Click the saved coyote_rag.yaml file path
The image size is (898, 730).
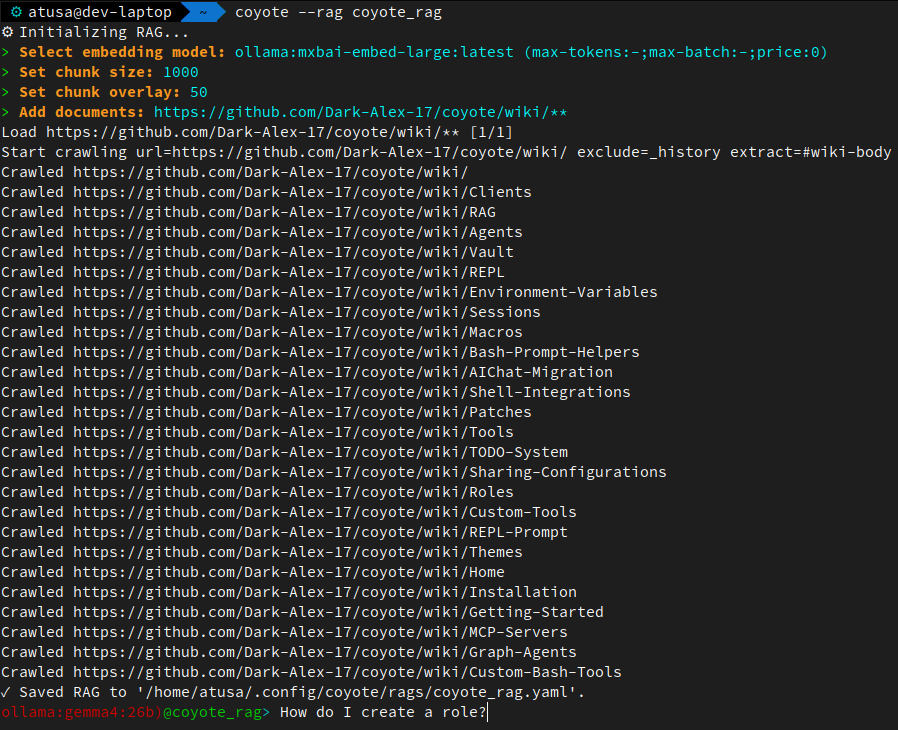[x=356, y=692]
